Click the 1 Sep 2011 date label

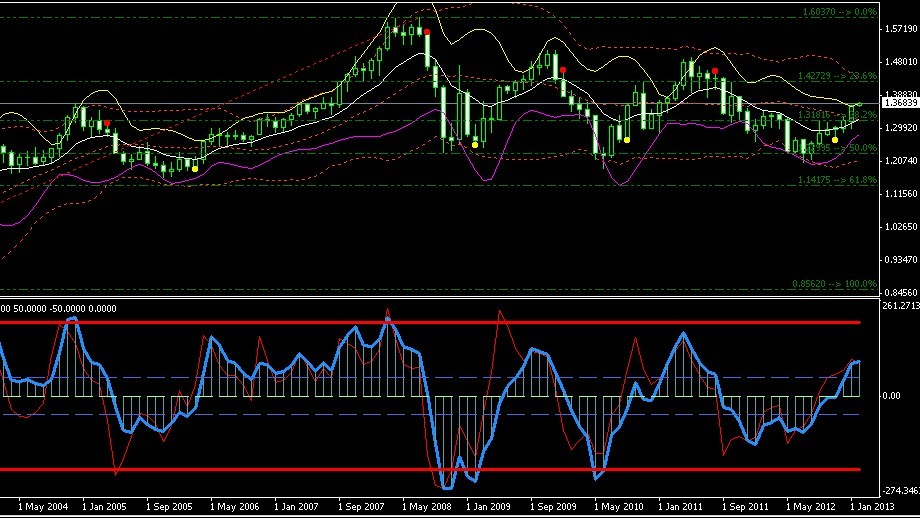[745, 507]
